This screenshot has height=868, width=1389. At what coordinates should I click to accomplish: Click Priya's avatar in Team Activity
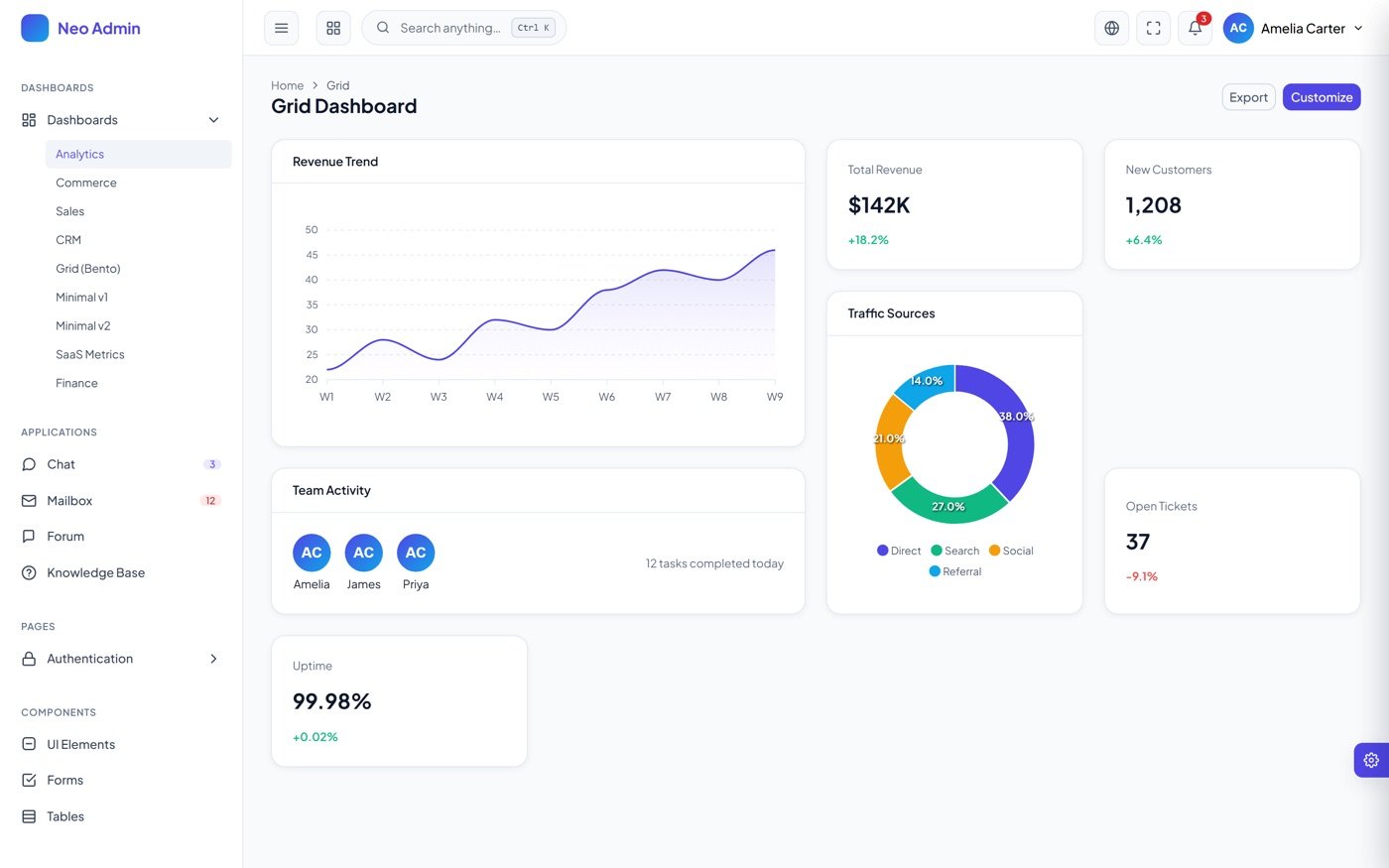(416, 553)
